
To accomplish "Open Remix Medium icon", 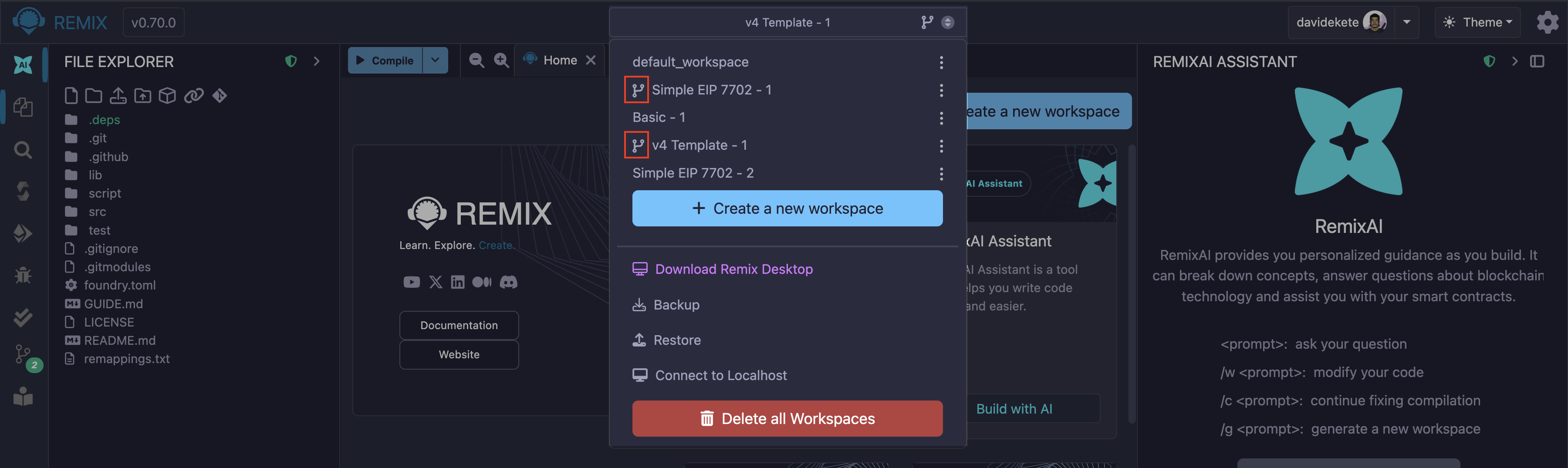I will pyautogui.click(x=481, y=282).
